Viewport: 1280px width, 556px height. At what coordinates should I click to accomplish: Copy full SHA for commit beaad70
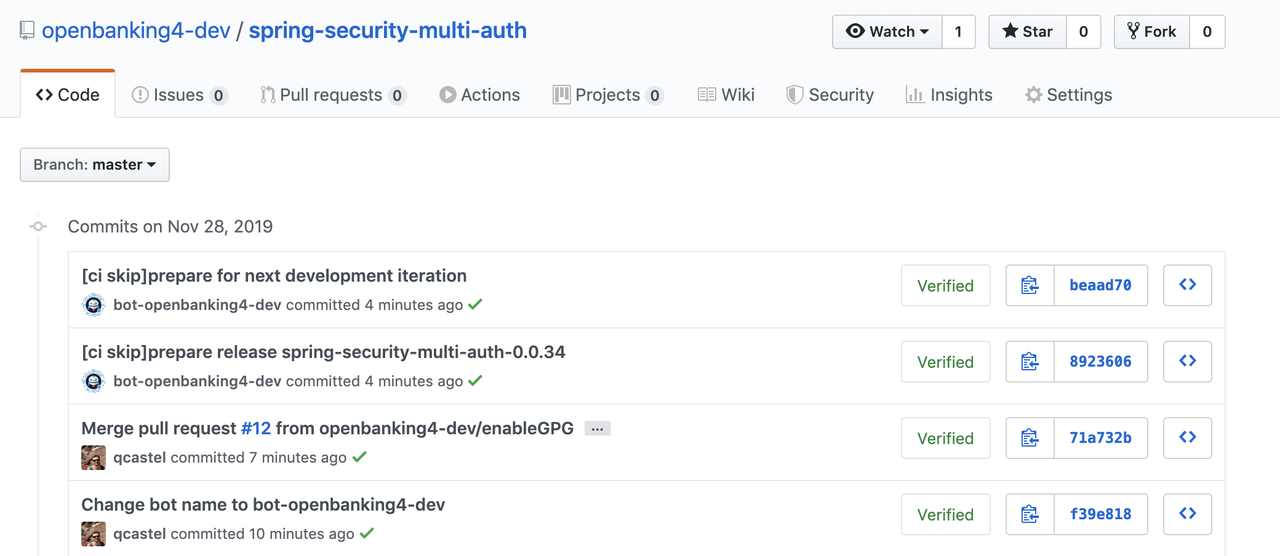1030,285
